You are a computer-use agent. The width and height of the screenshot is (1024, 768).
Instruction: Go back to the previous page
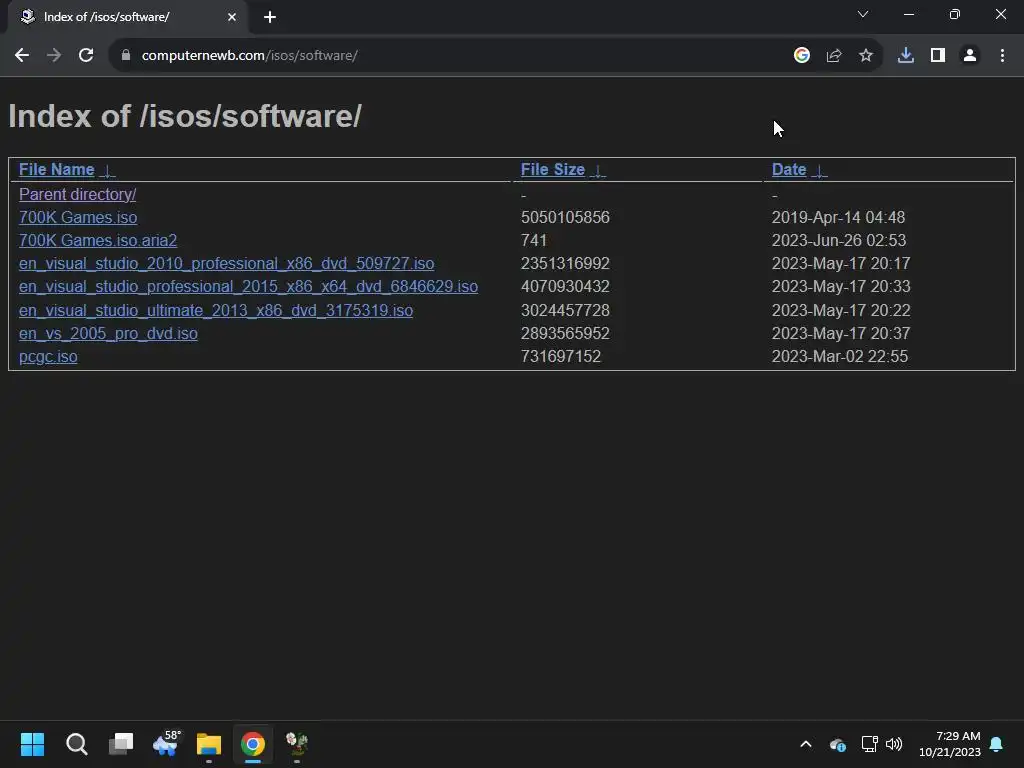tap(22, 56)
